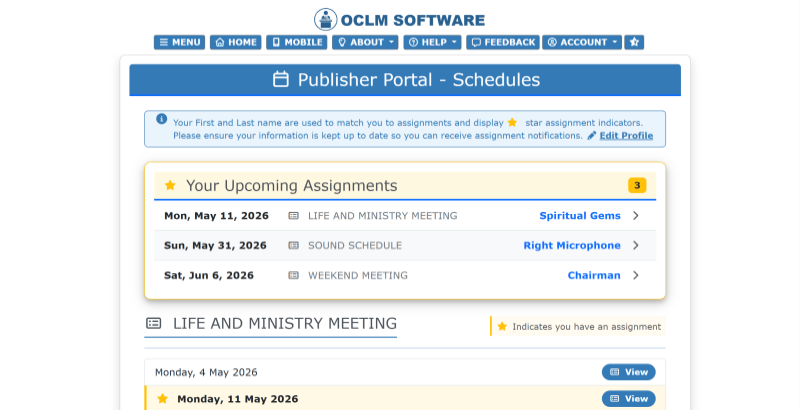The width and height of the screenshot is (800, 410).
Task: Click the schedule icon before LIFE AND MINISTRY MEETING row
Action: (293, 216)
